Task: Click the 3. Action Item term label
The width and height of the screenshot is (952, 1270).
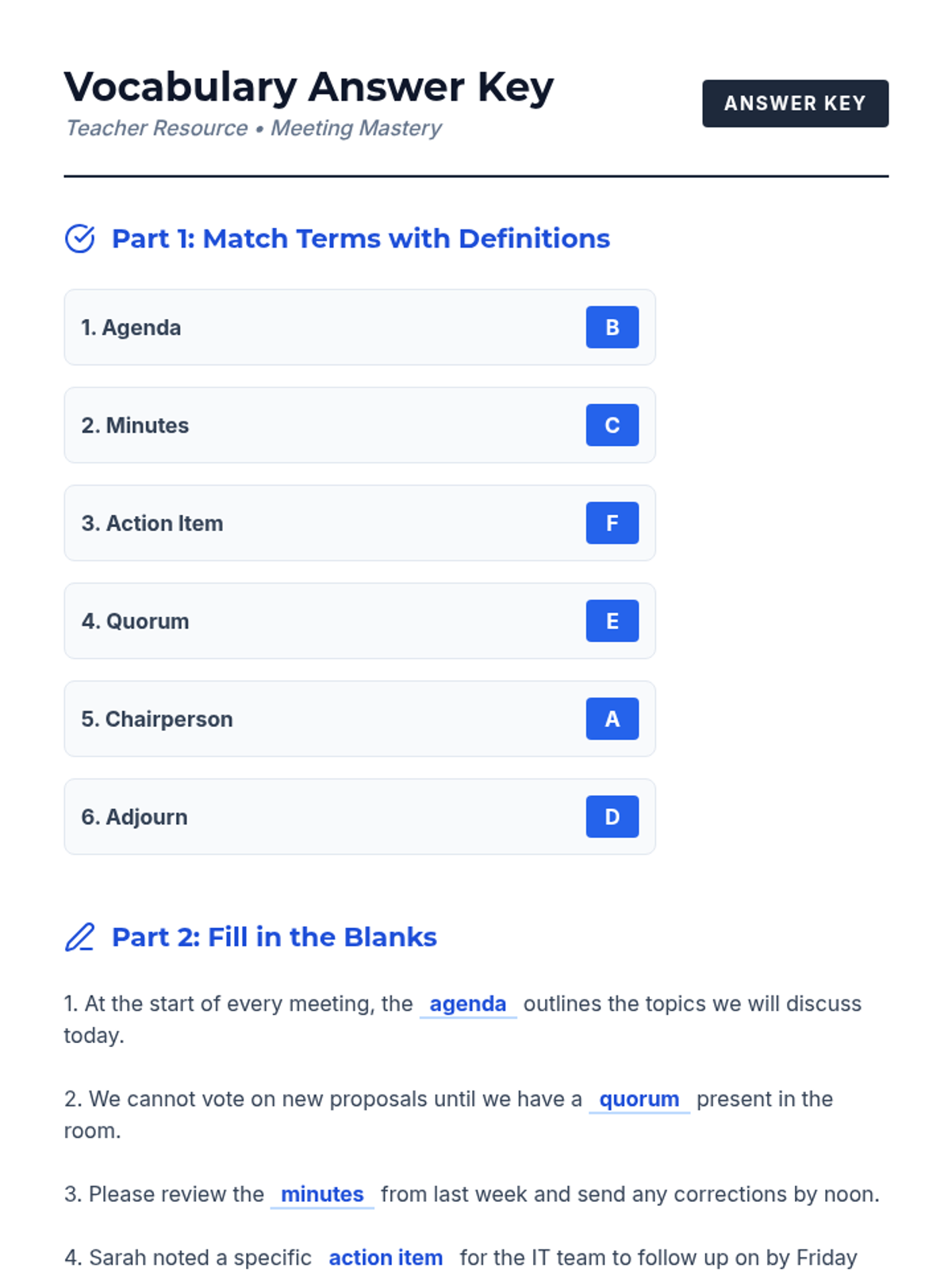Action: pyautogui.click(x=152, y=524)
